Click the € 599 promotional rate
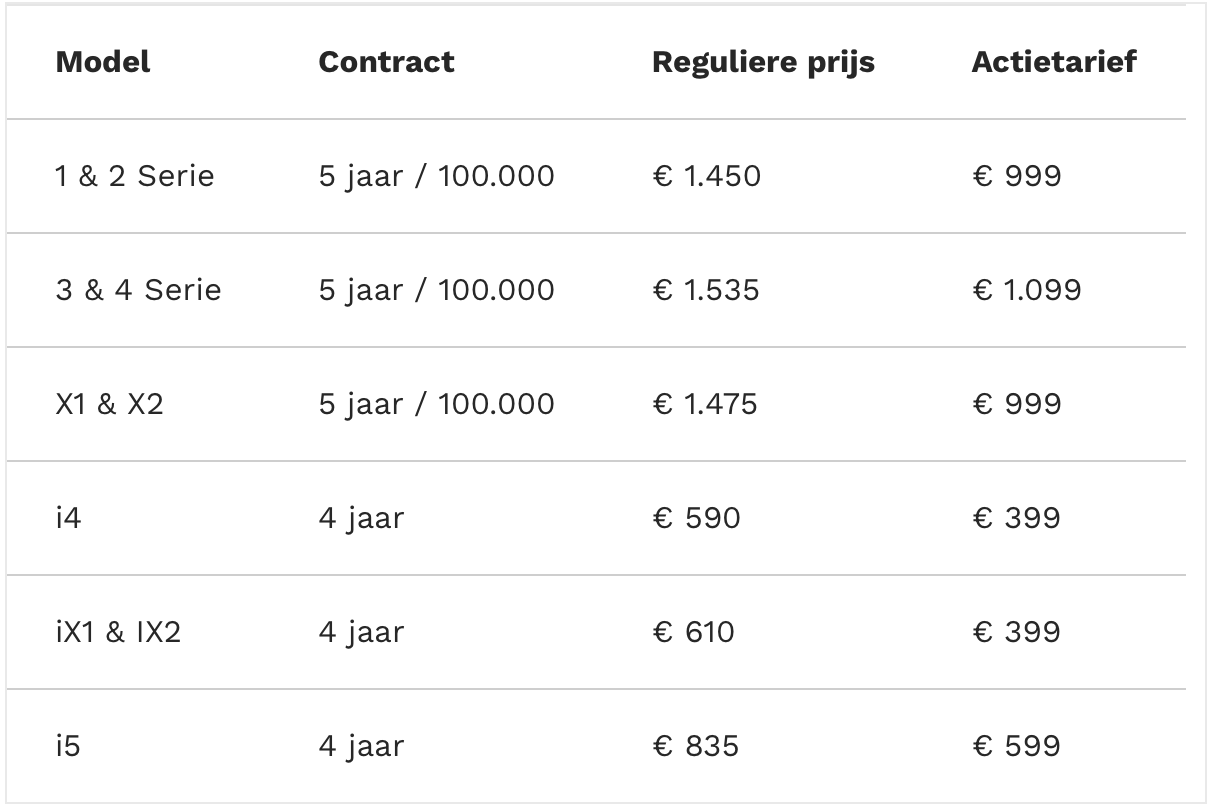Viewport: 1210px width, 807px height. [1016, 746]
